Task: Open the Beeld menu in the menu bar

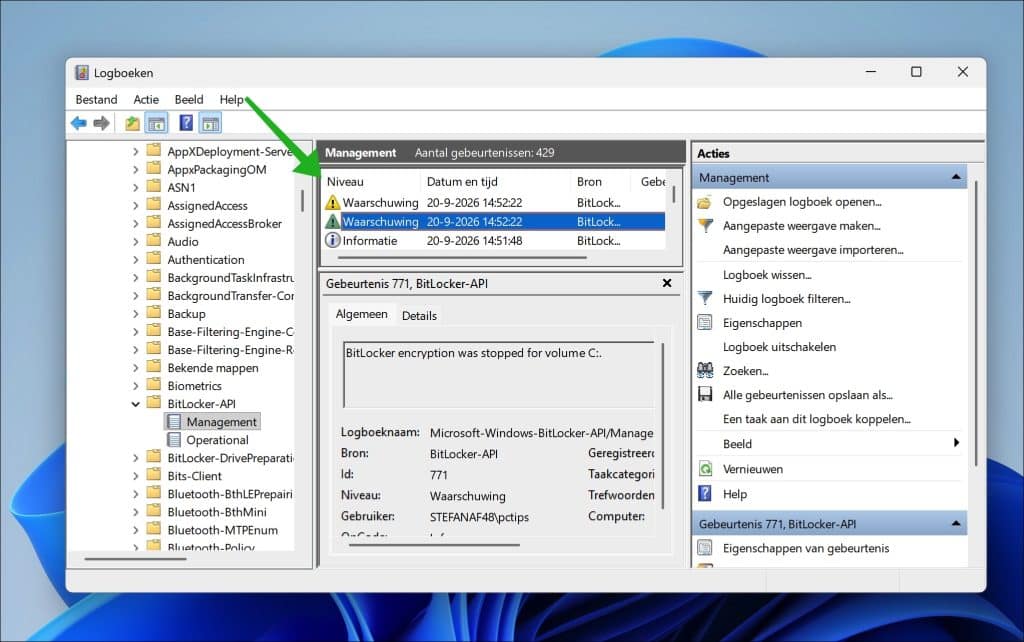Action: pos(189,99)
